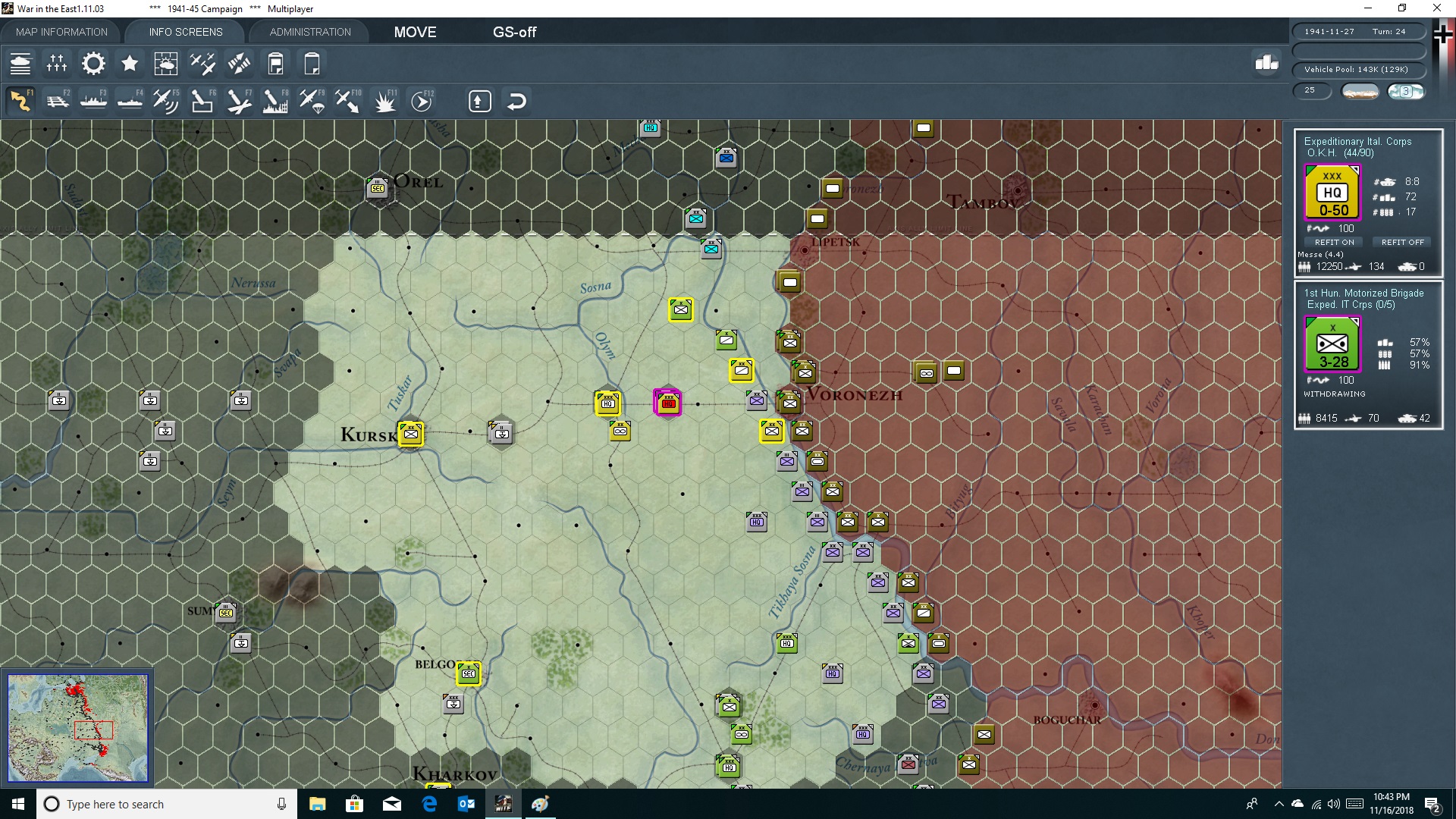The height and width of the screenshot is (819, 1456).
Task: Open the blank clipboard log icon
Action: 312,64
